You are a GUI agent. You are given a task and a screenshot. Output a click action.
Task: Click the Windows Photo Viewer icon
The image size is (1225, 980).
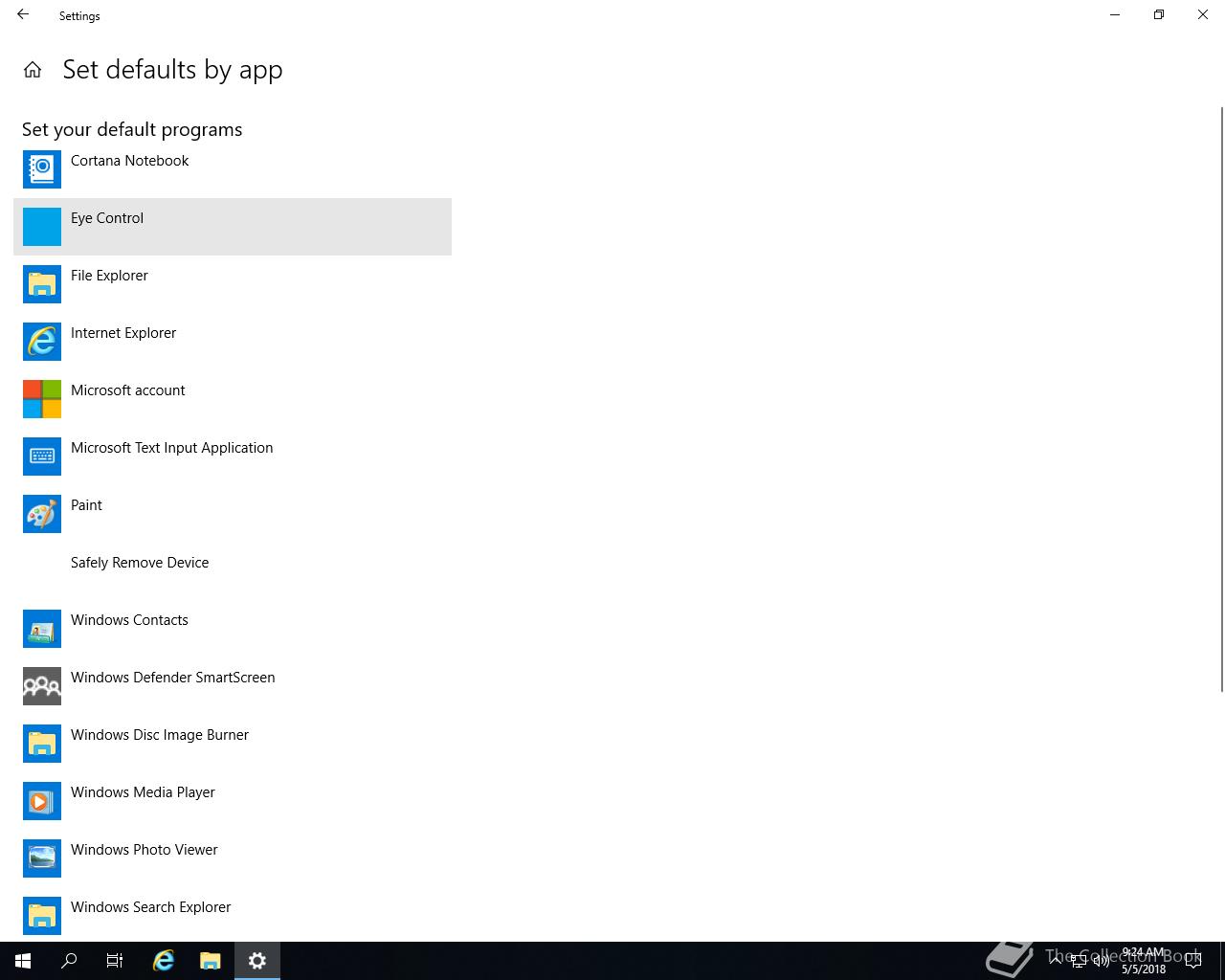point(42,858)
